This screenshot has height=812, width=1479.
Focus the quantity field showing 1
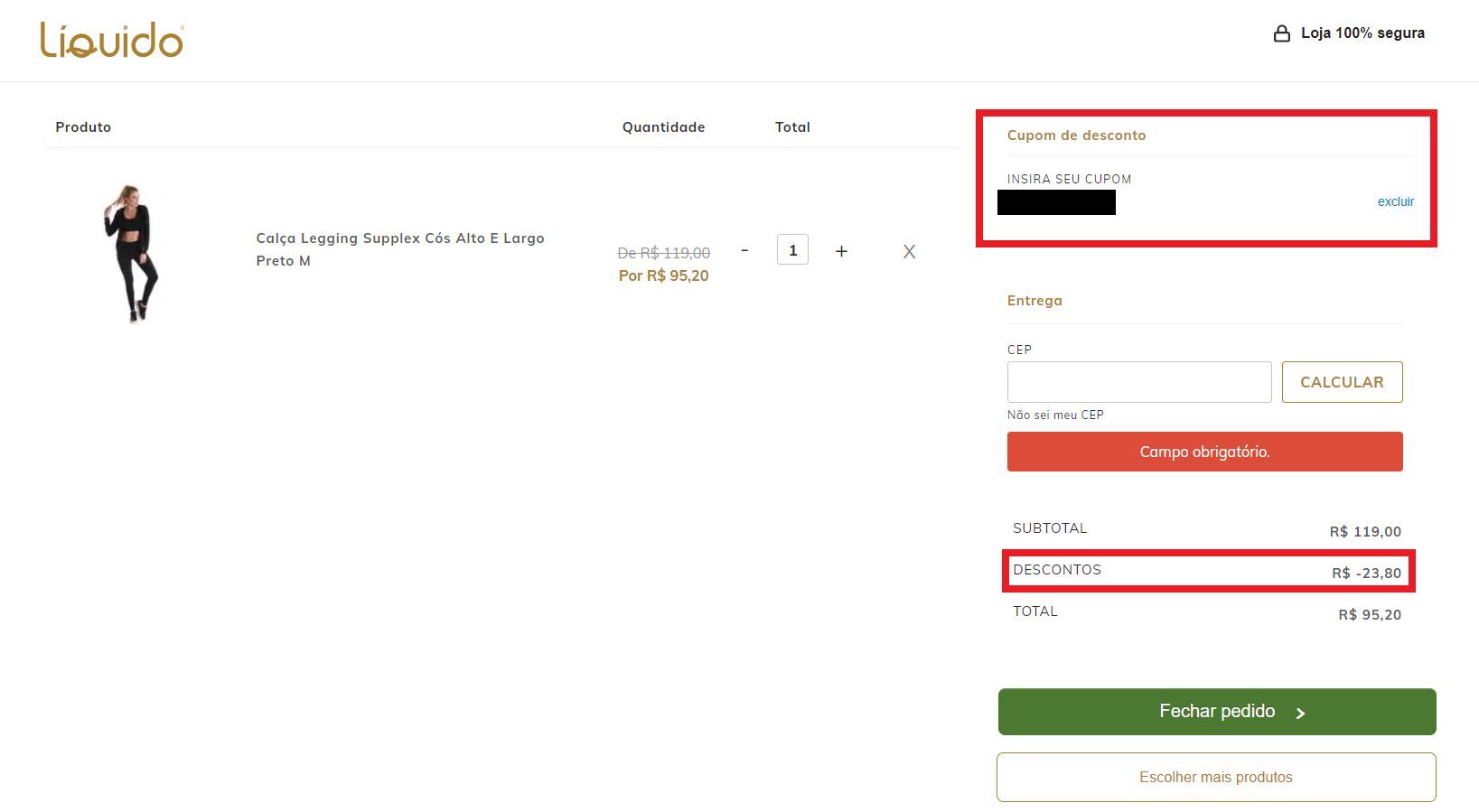coord(792,250)
